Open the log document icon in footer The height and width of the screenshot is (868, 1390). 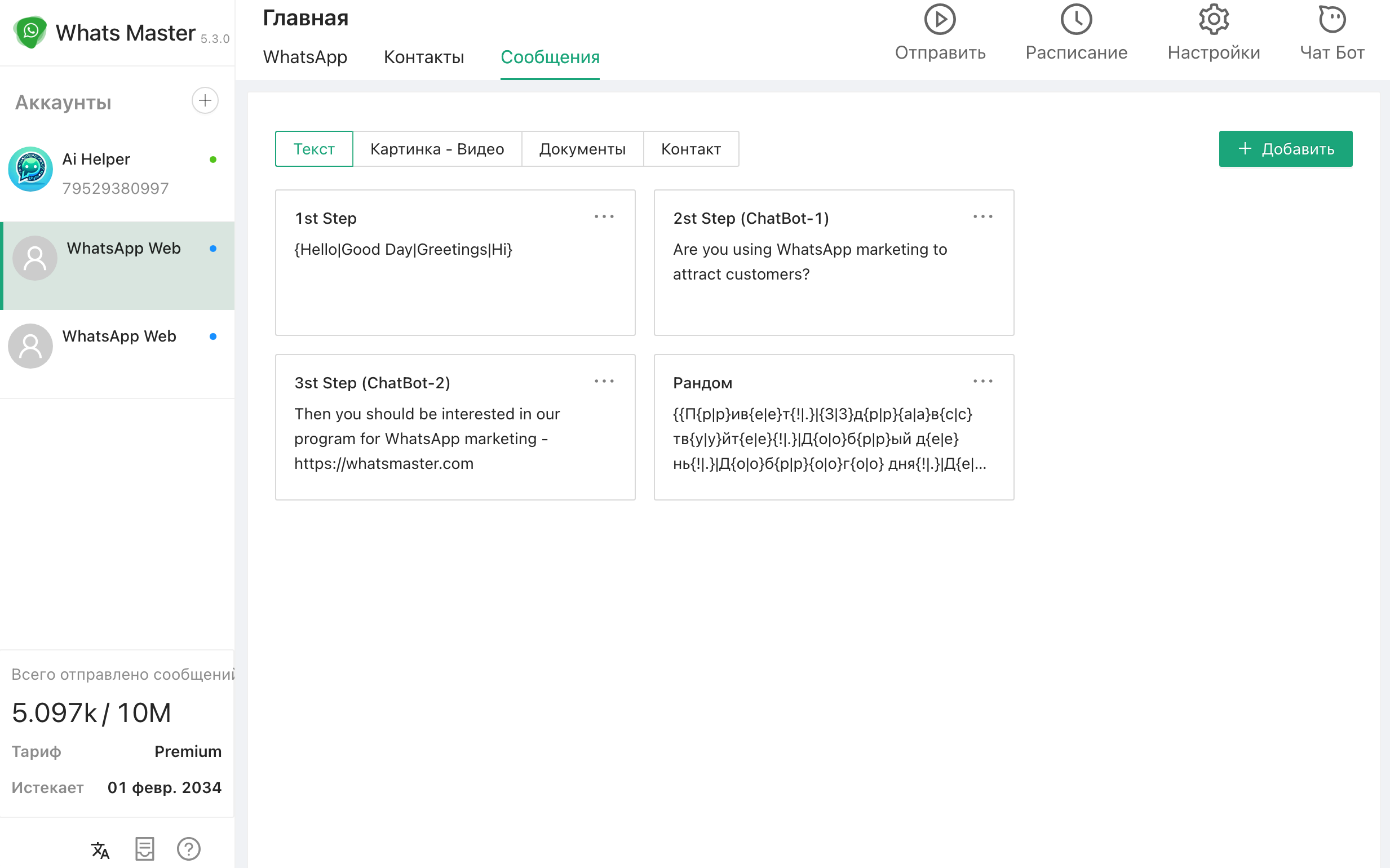(145, 848)
